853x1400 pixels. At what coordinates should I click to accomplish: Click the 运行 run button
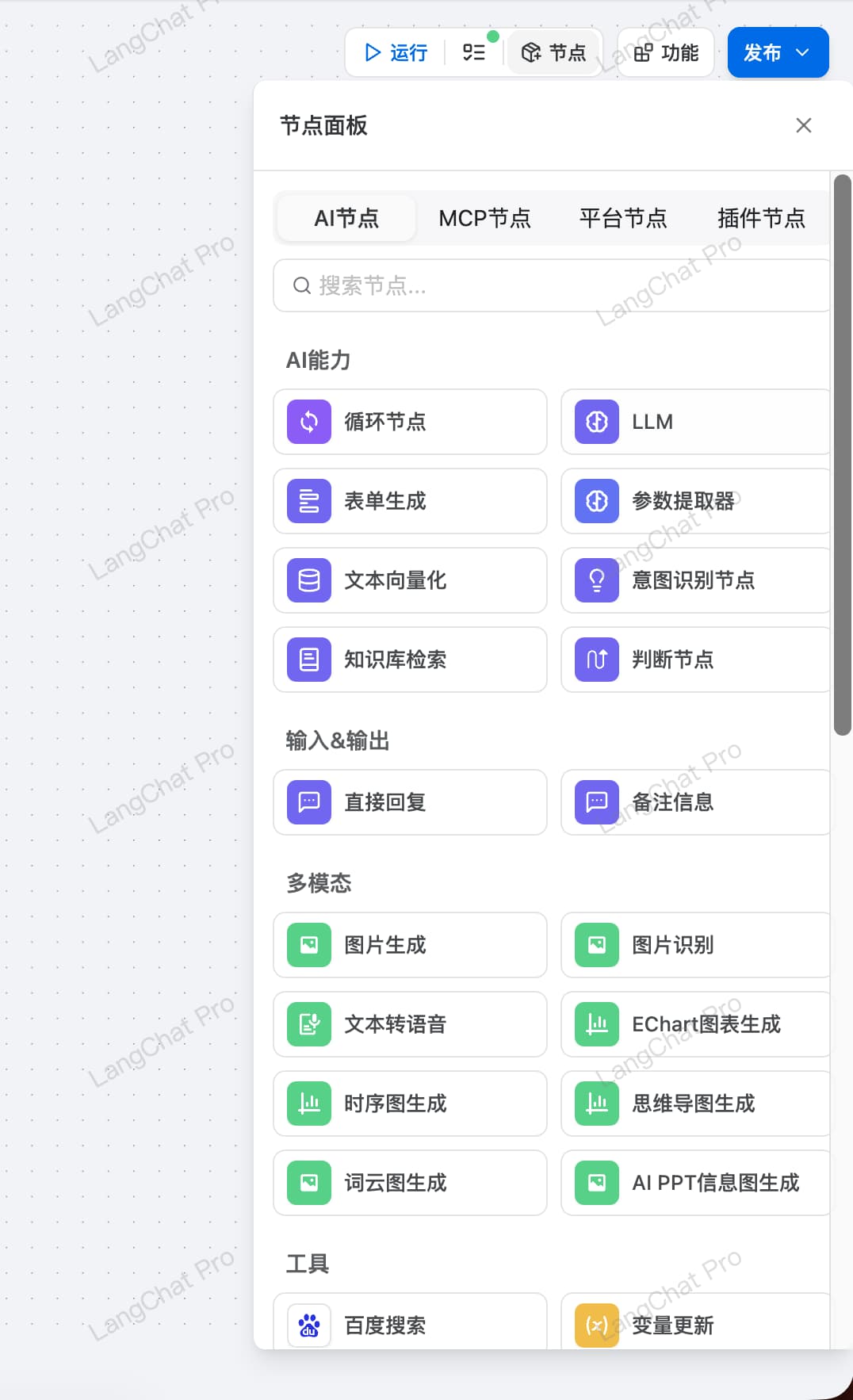point(396,52)
